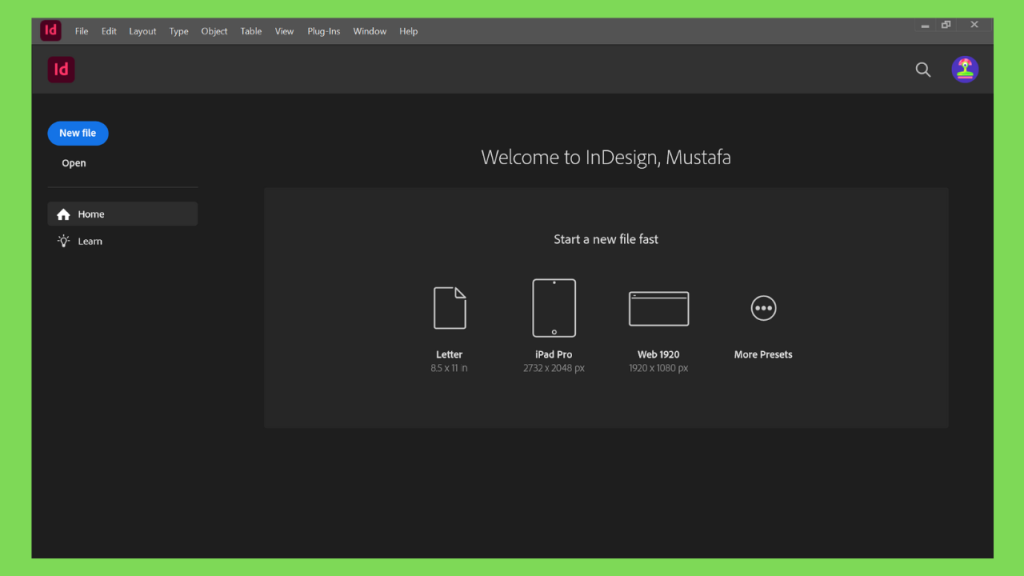
Task: Open the Plug-Ins menu
Action: [x=324, y=31]
